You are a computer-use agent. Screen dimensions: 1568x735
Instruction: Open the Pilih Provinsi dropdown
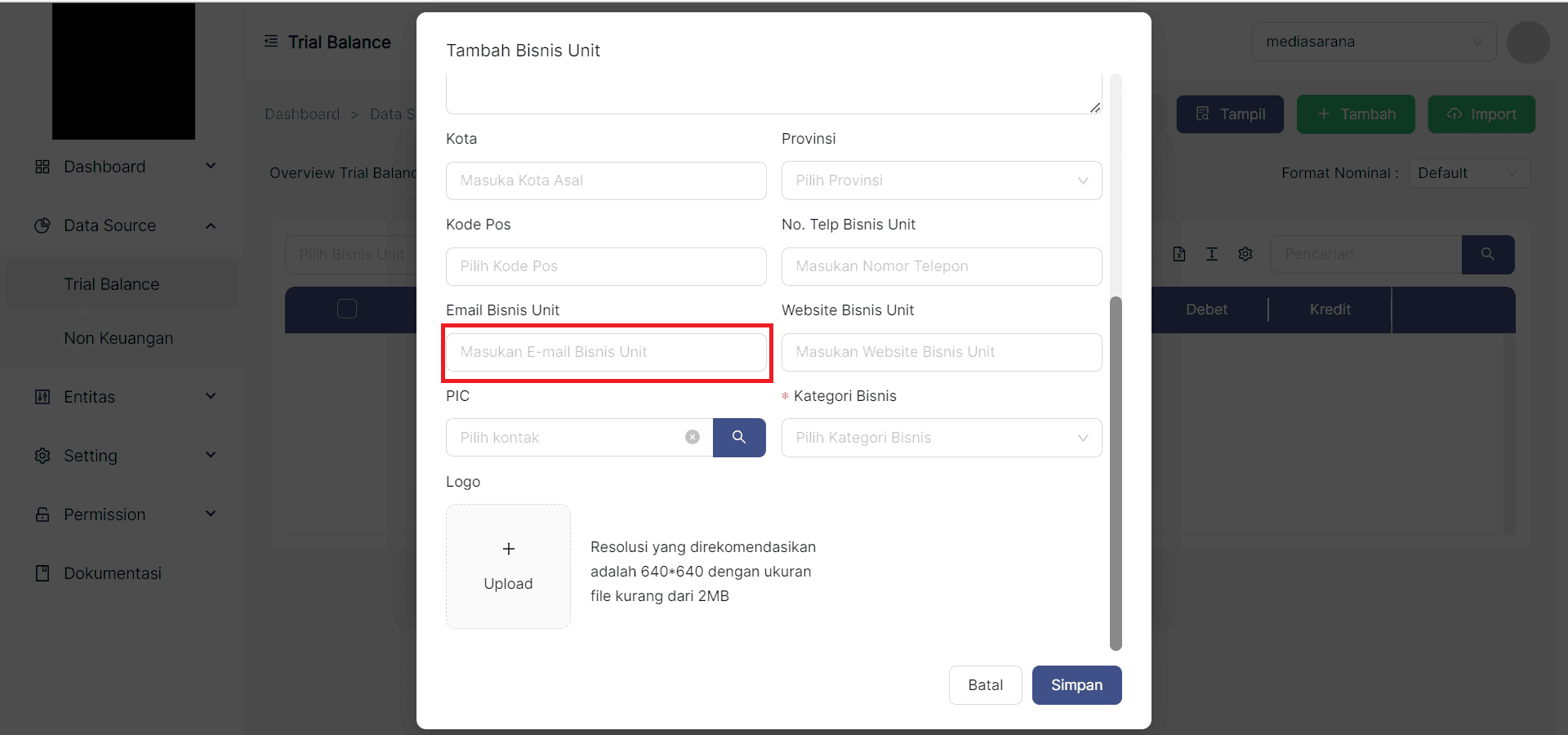coord(941,180)
